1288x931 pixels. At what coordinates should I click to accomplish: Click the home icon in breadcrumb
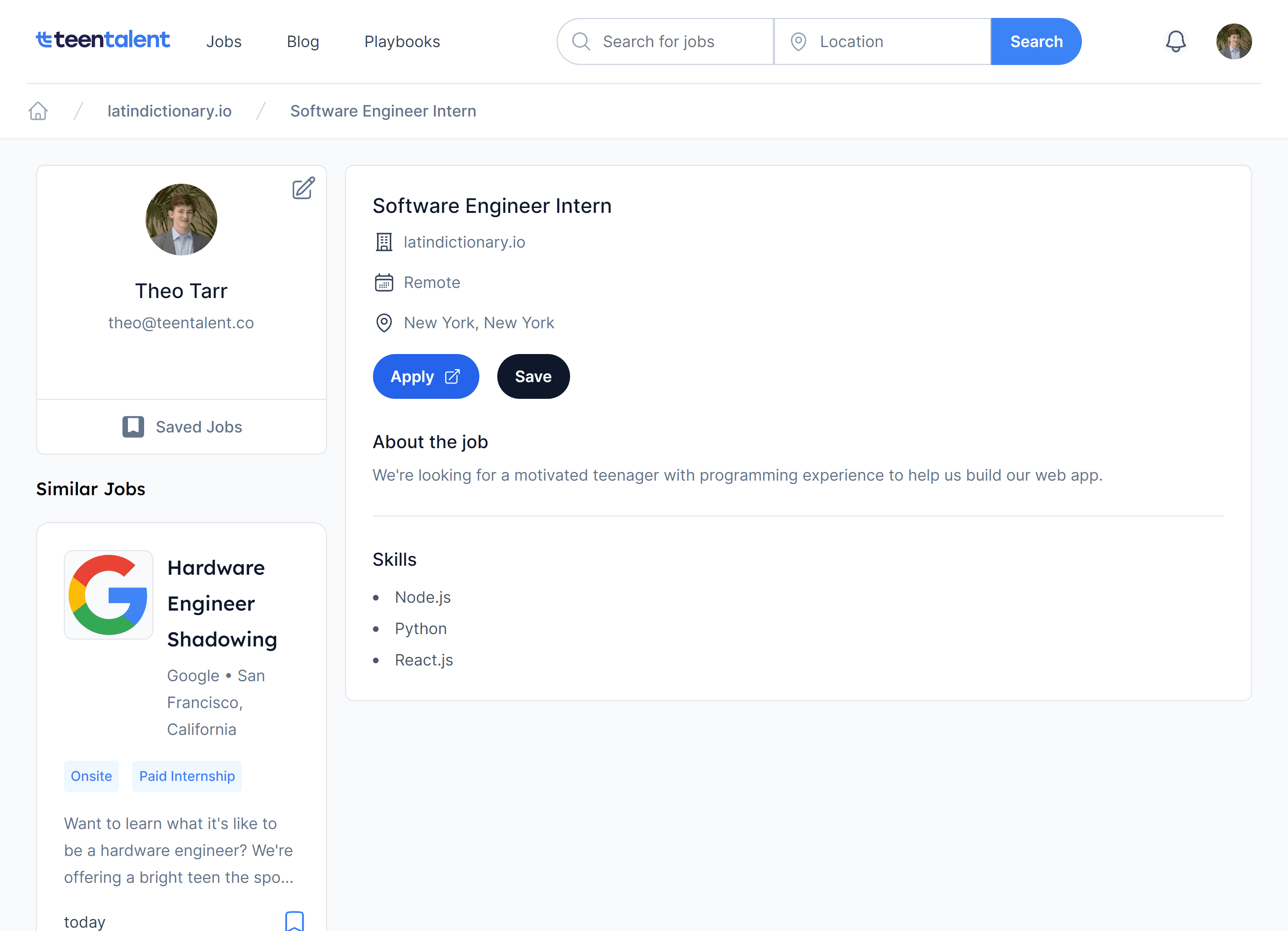click(38, 111)
